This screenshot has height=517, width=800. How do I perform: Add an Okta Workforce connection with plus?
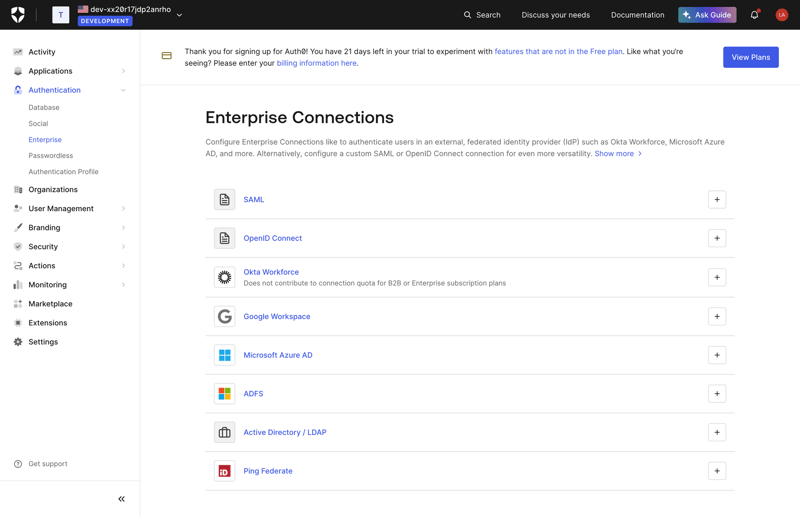click(x=717, y=277)
